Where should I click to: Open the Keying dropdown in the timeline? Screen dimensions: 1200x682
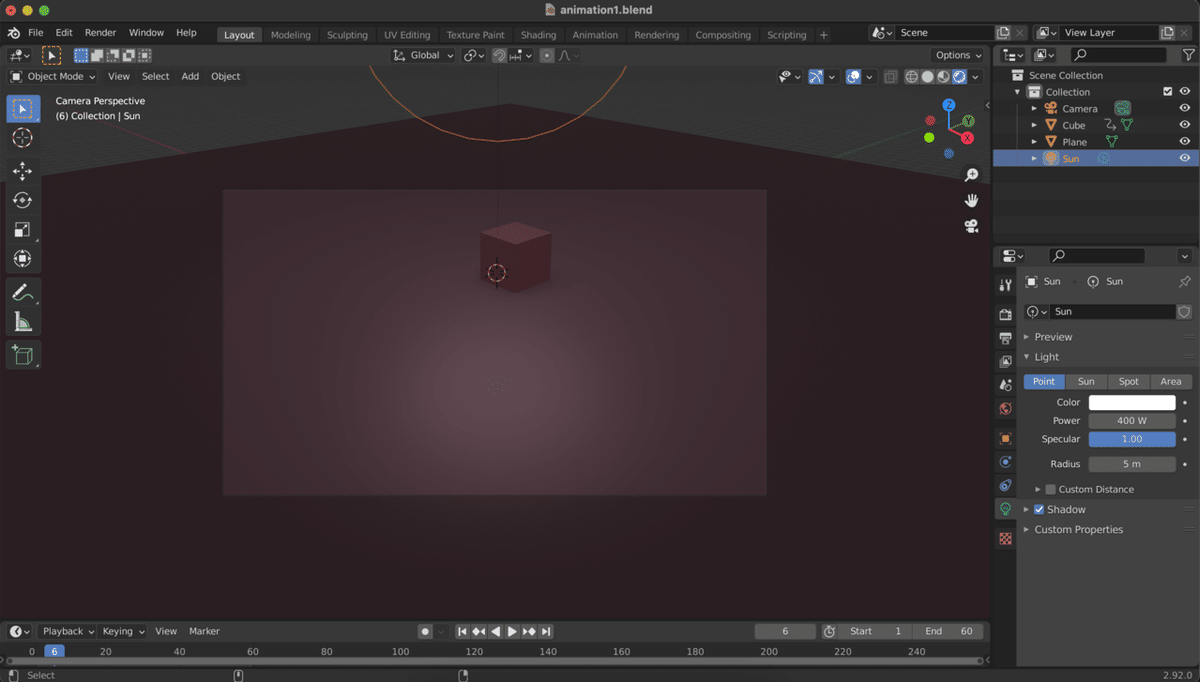click(123, 631)
